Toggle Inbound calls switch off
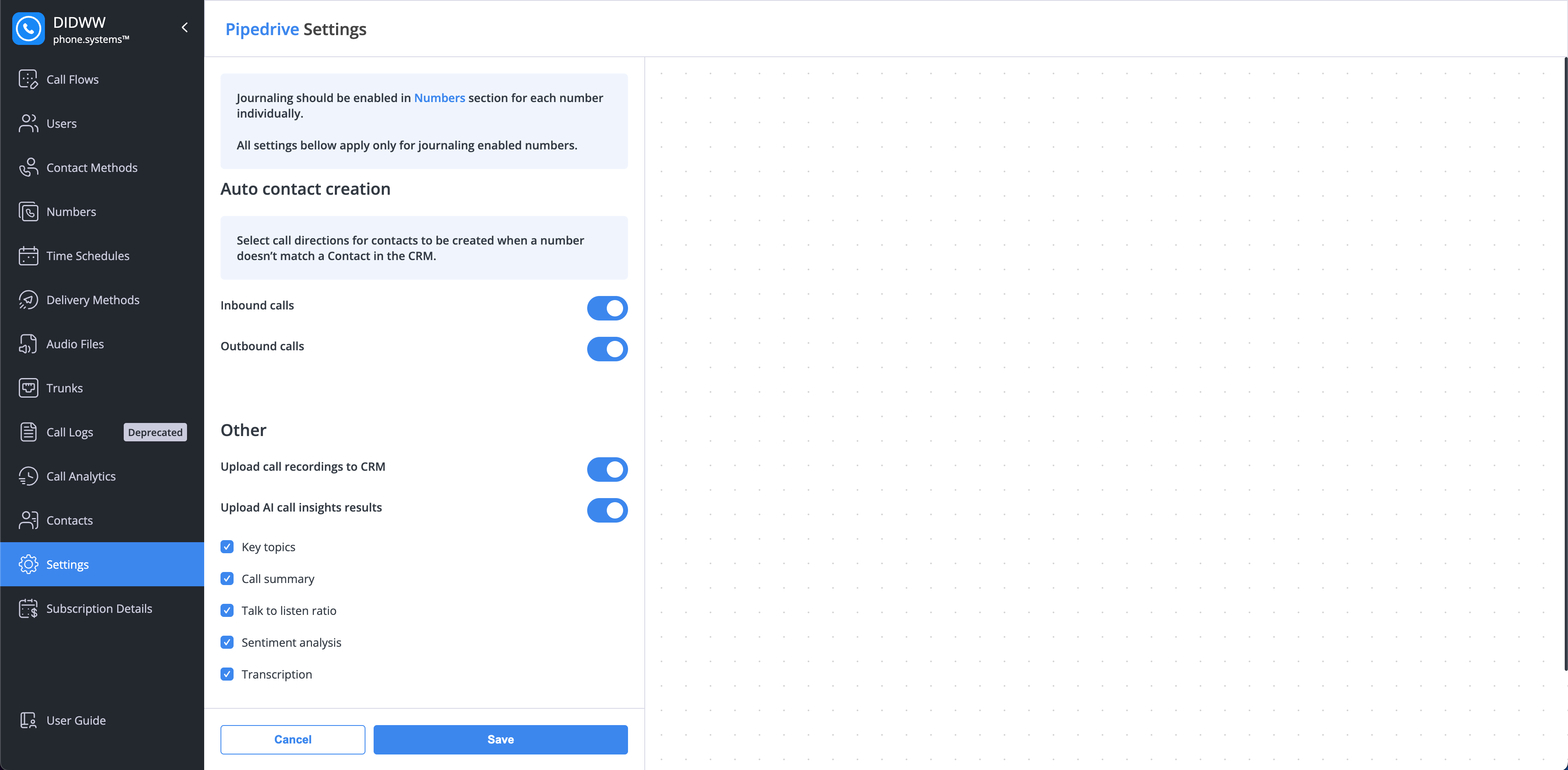 click(x=607, y=308)
